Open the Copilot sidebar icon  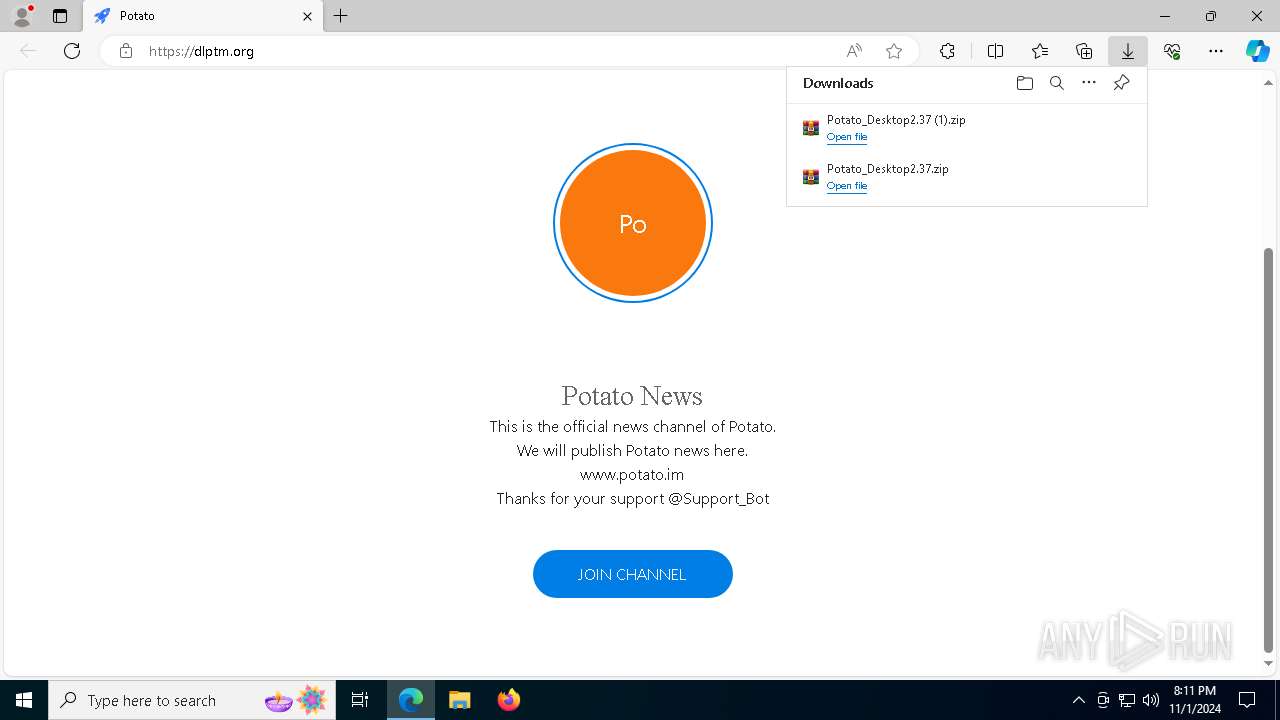tap(1258, 51)
